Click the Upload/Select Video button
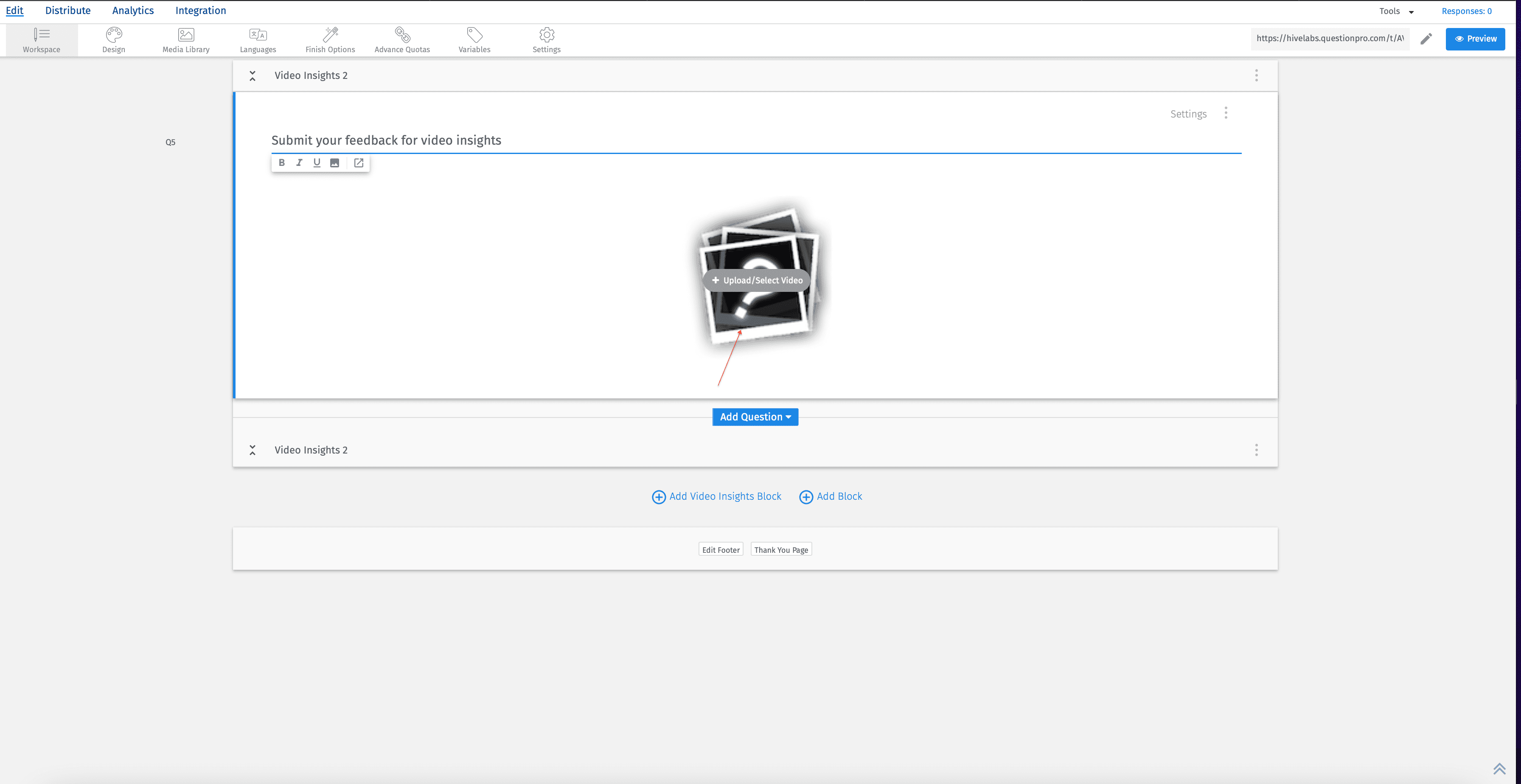1521x784 pixels. 756,280
